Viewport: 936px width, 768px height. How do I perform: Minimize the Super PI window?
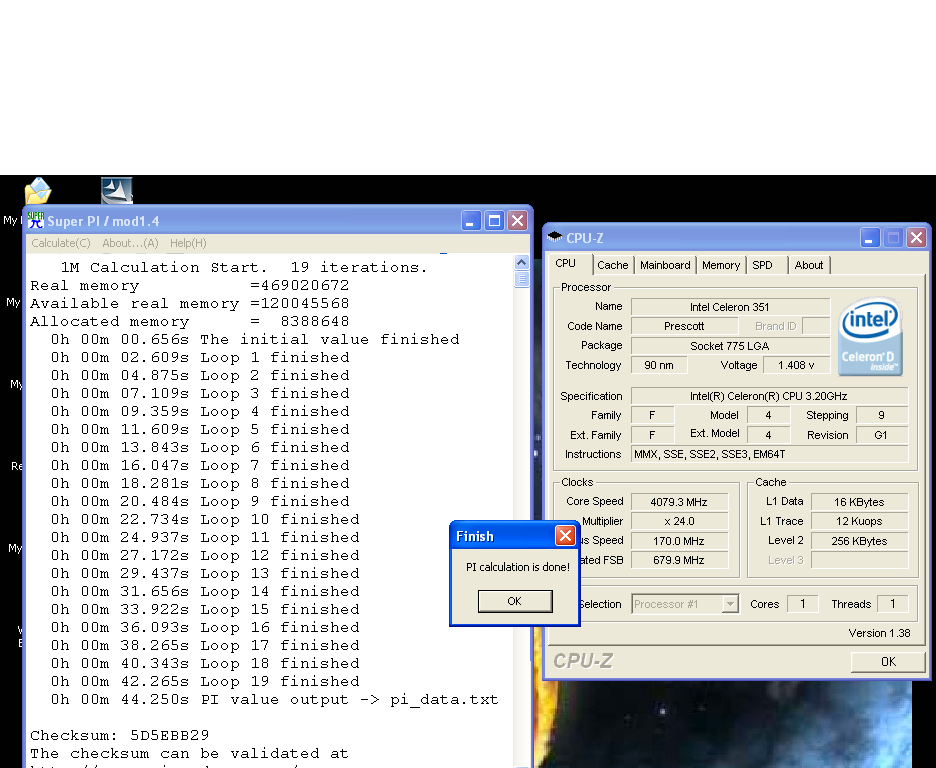(x=471, y=221)
